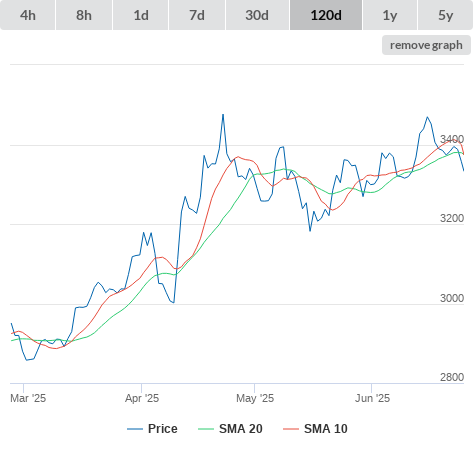Viewport: 474px width, 455px height.
Task: Click the Mar '25 axis label
Action: [28, 398]
